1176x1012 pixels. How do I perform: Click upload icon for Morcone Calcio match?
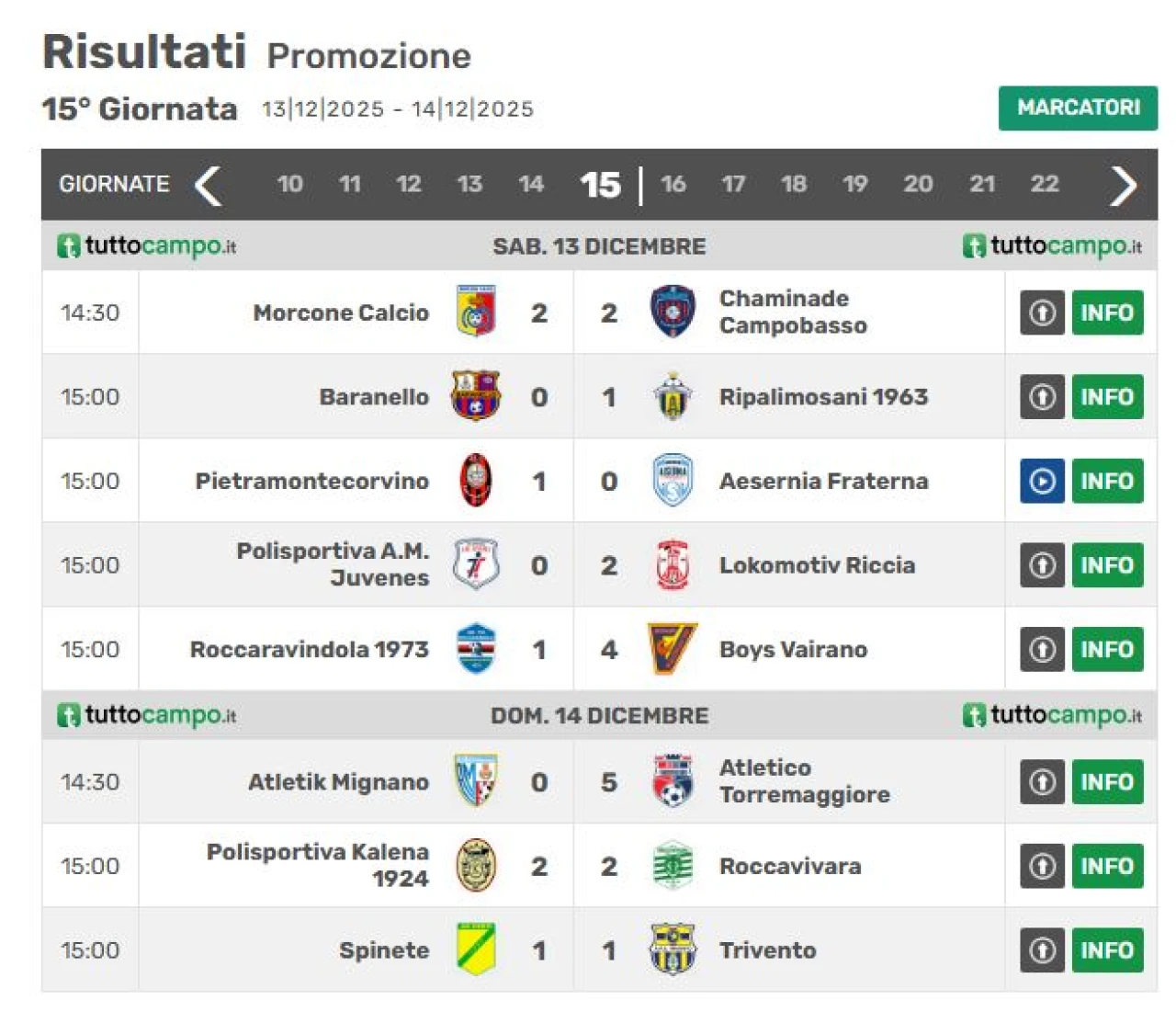pyautogui.click(x=1042, y=313)
